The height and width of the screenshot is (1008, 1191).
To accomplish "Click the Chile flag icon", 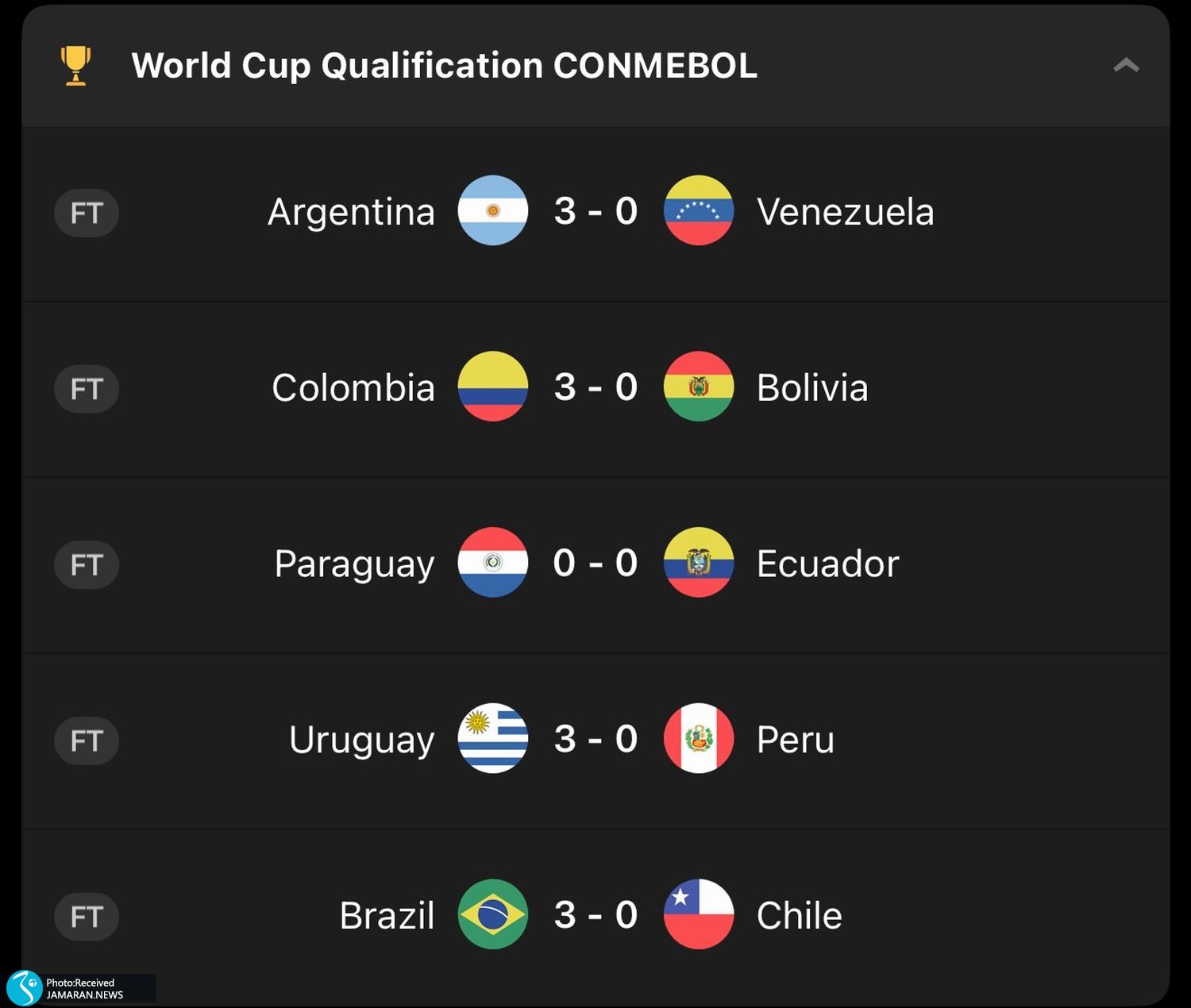I will click(699, 914).
